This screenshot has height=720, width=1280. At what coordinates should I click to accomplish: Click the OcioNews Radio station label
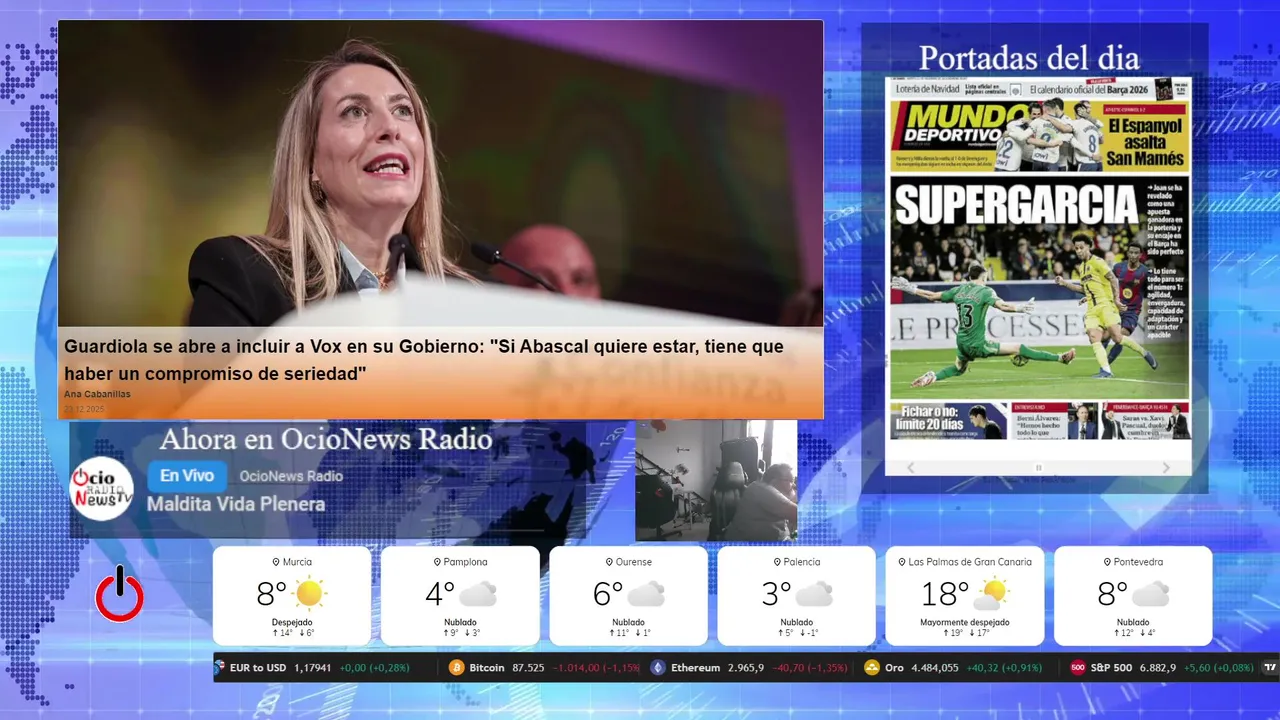(x=291, y=476)
